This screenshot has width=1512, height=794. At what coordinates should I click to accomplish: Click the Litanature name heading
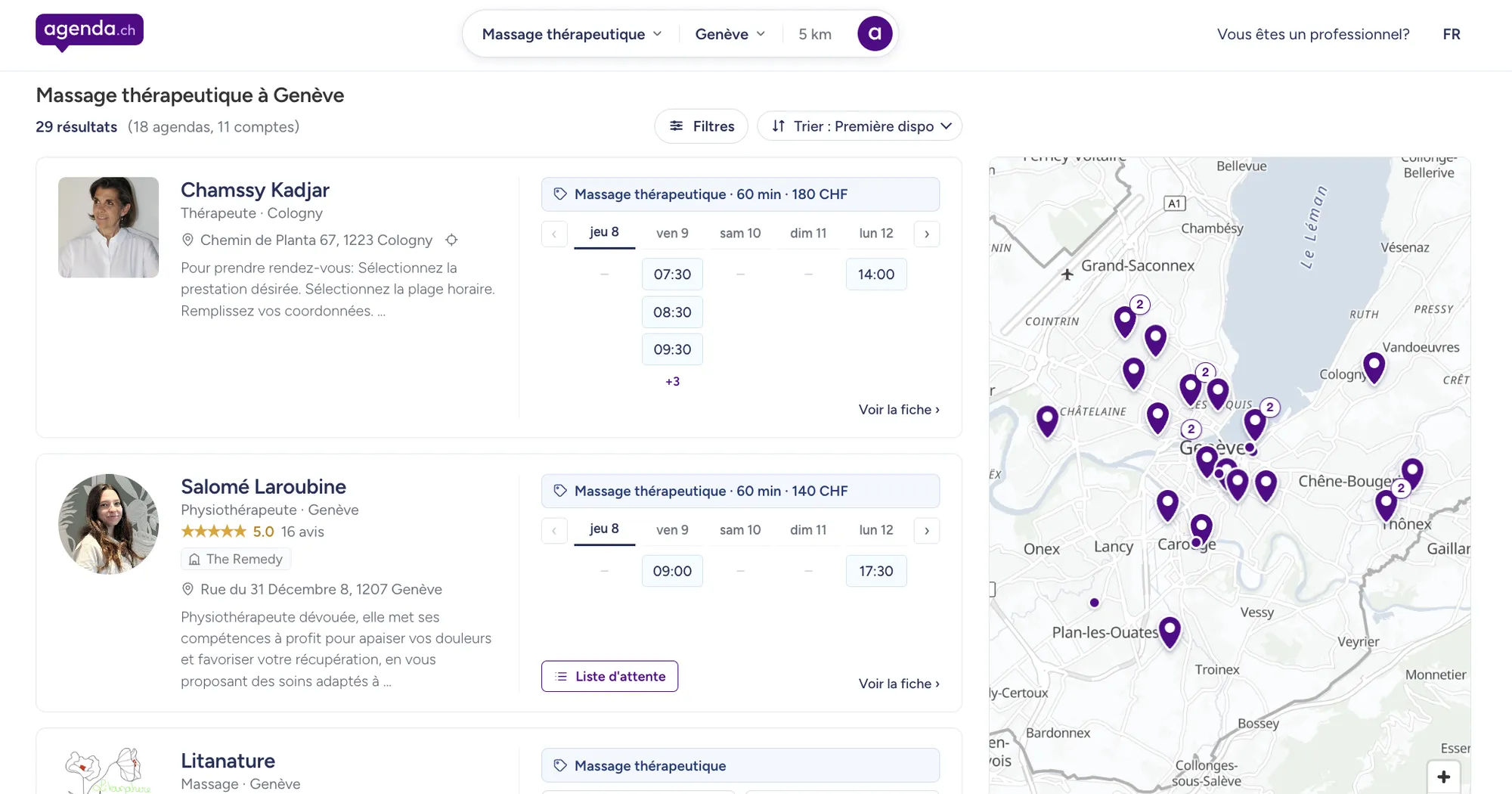(228, 761)
